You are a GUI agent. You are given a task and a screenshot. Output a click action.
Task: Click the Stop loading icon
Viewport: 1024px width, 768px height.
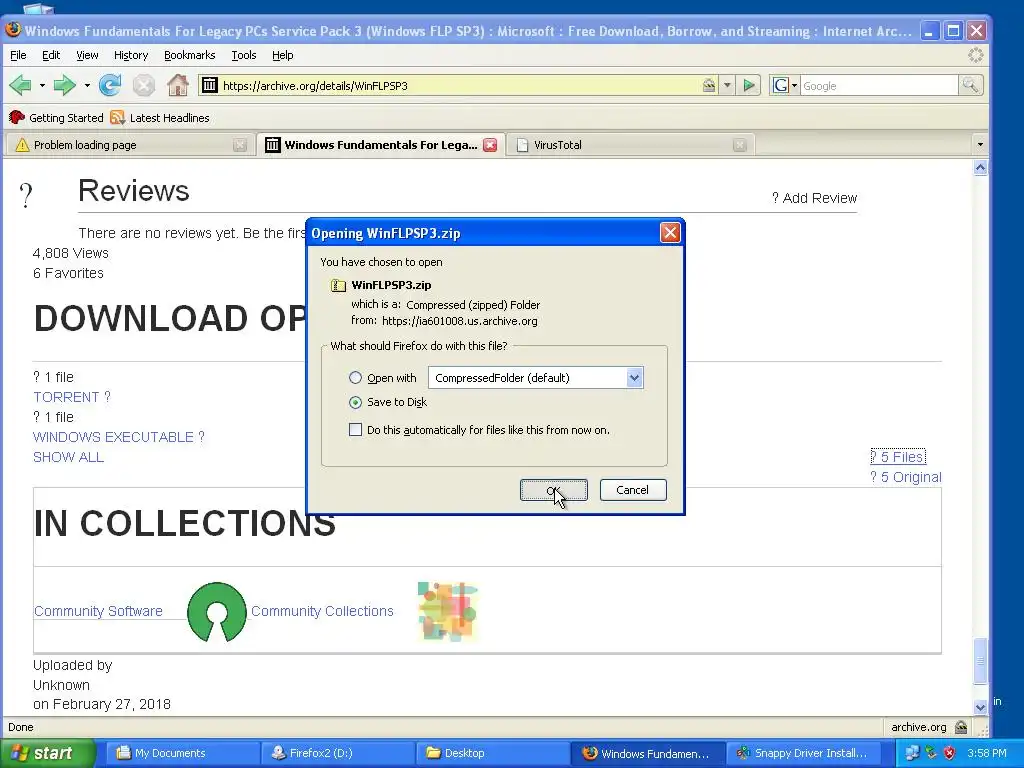point(144,86)
